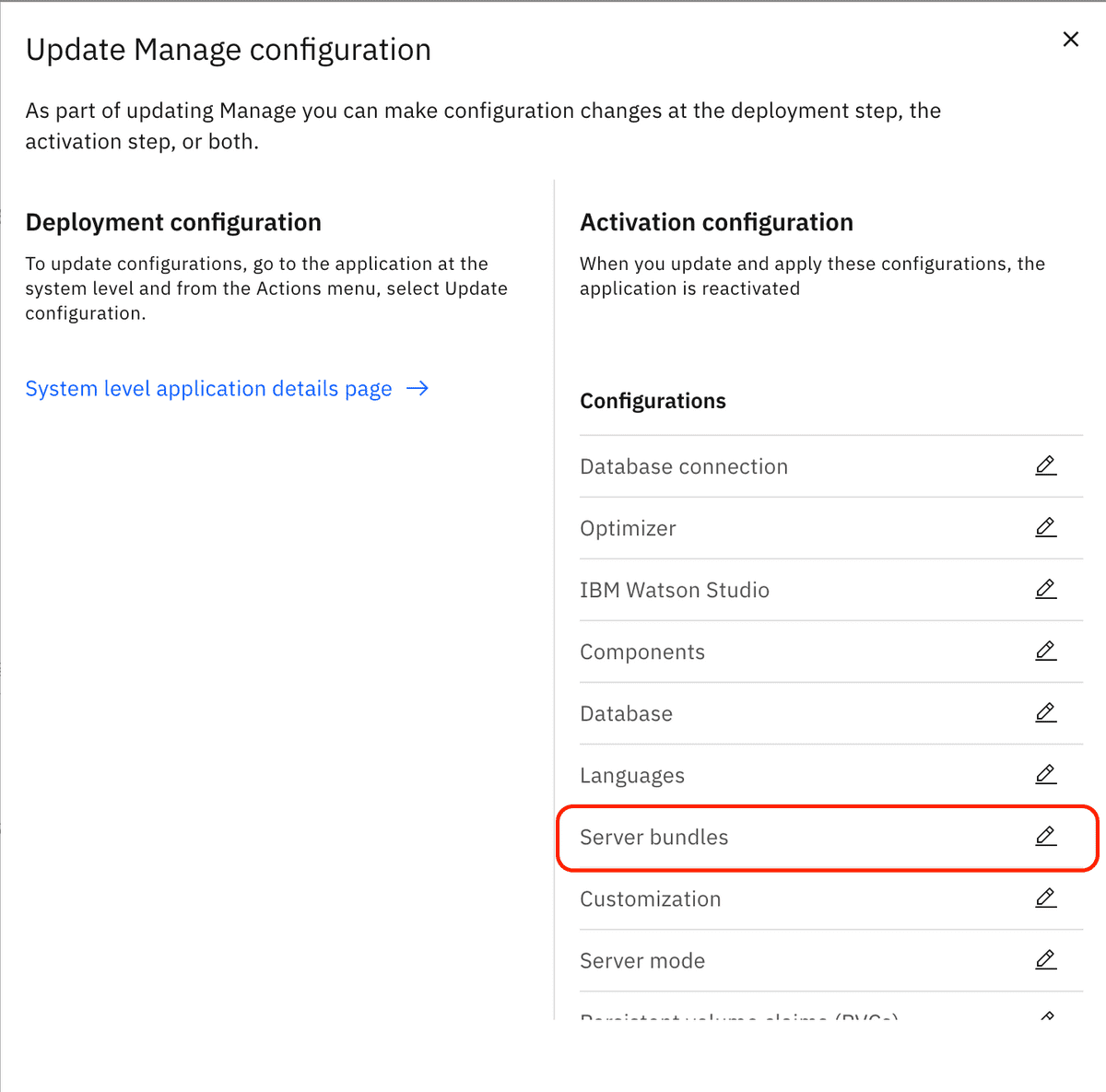This screenshot has width=1106, height=1092.
Task: Open System level application details page link
Action: pos(208,389)
